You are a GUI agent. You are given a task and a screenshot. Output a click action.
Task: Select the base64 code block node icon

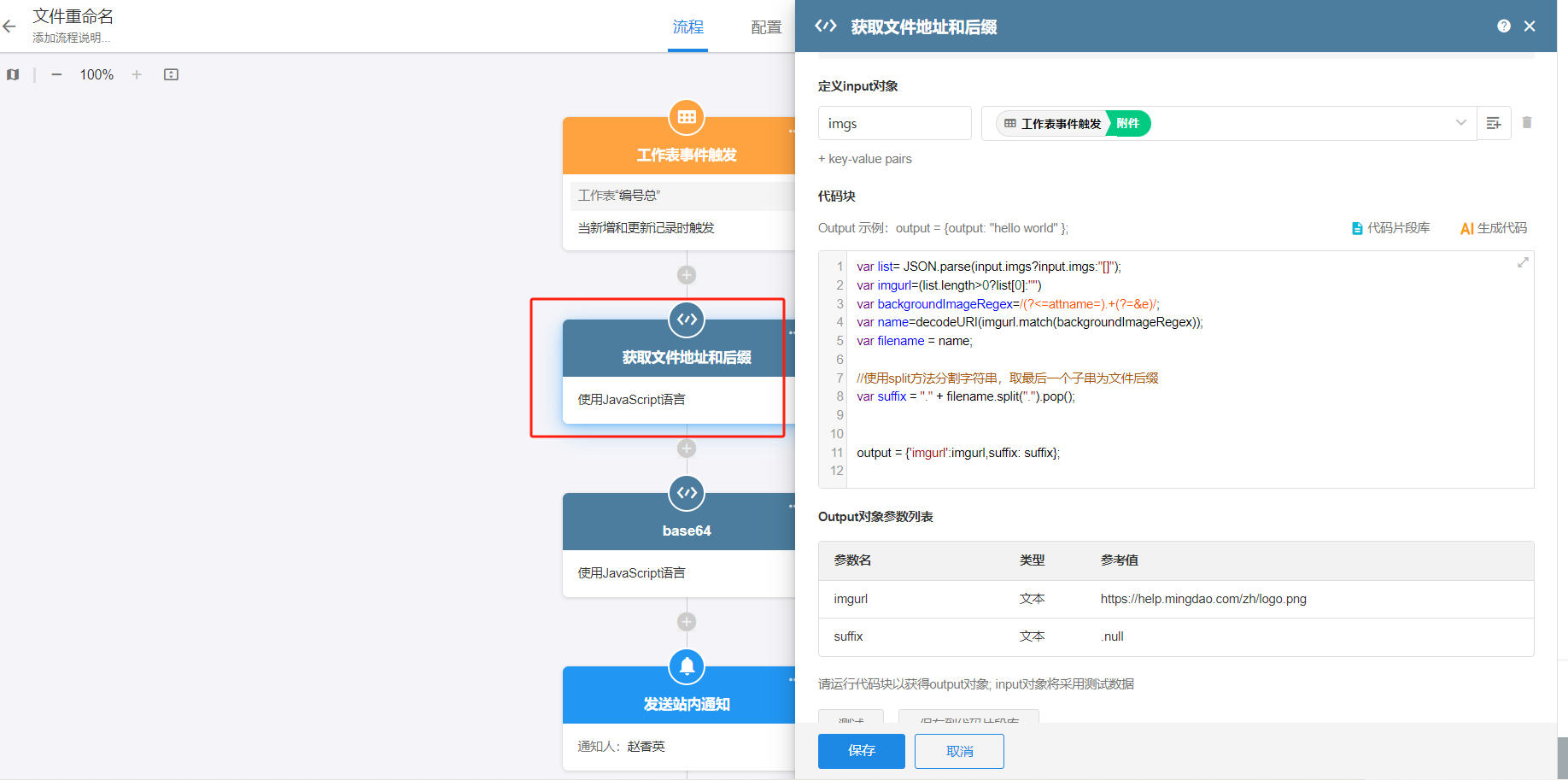(x=687, y=493)
